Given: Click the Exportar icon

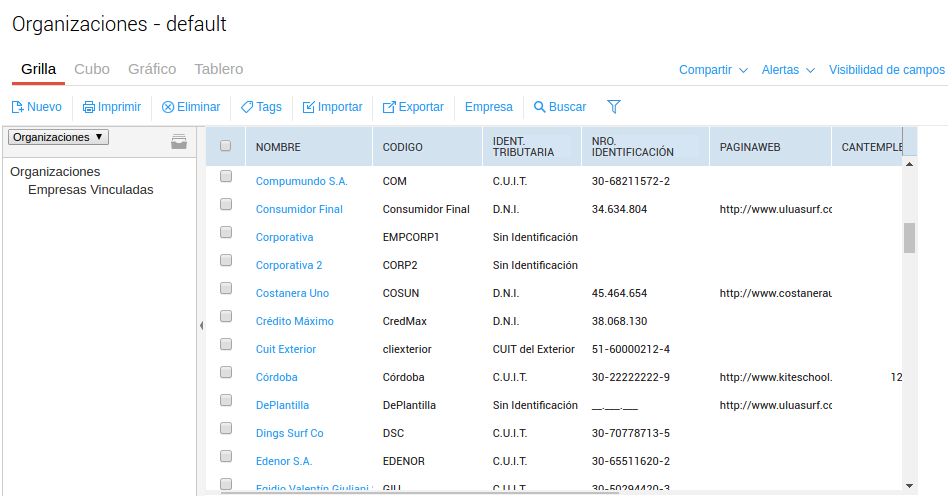Looking at the screenshot, I should tap(389, 107).
